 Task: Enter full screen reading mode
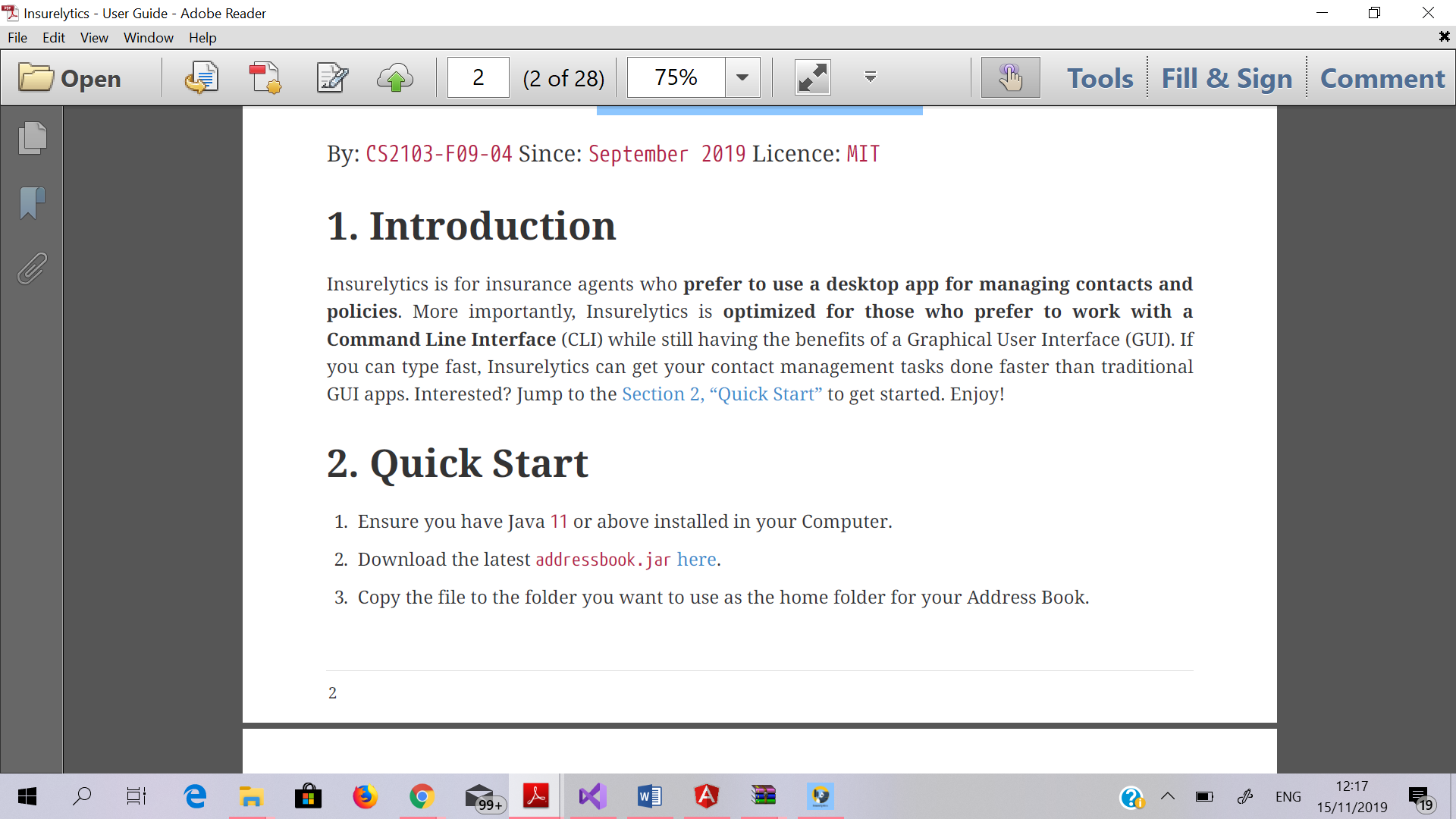point(812,77)
